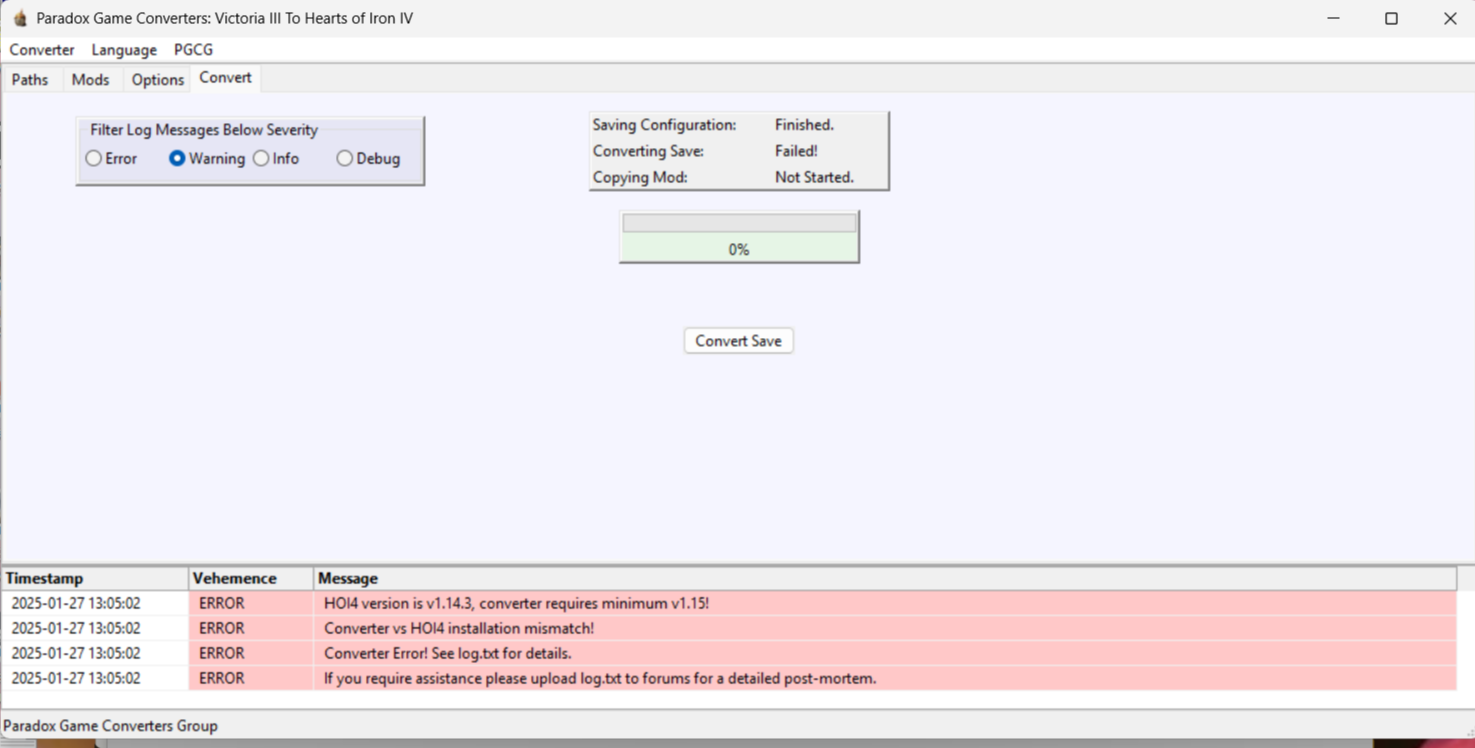Switch to the Mods tab
The height and width of the screenshot is (748, 1475).
[x=90, y=80]
